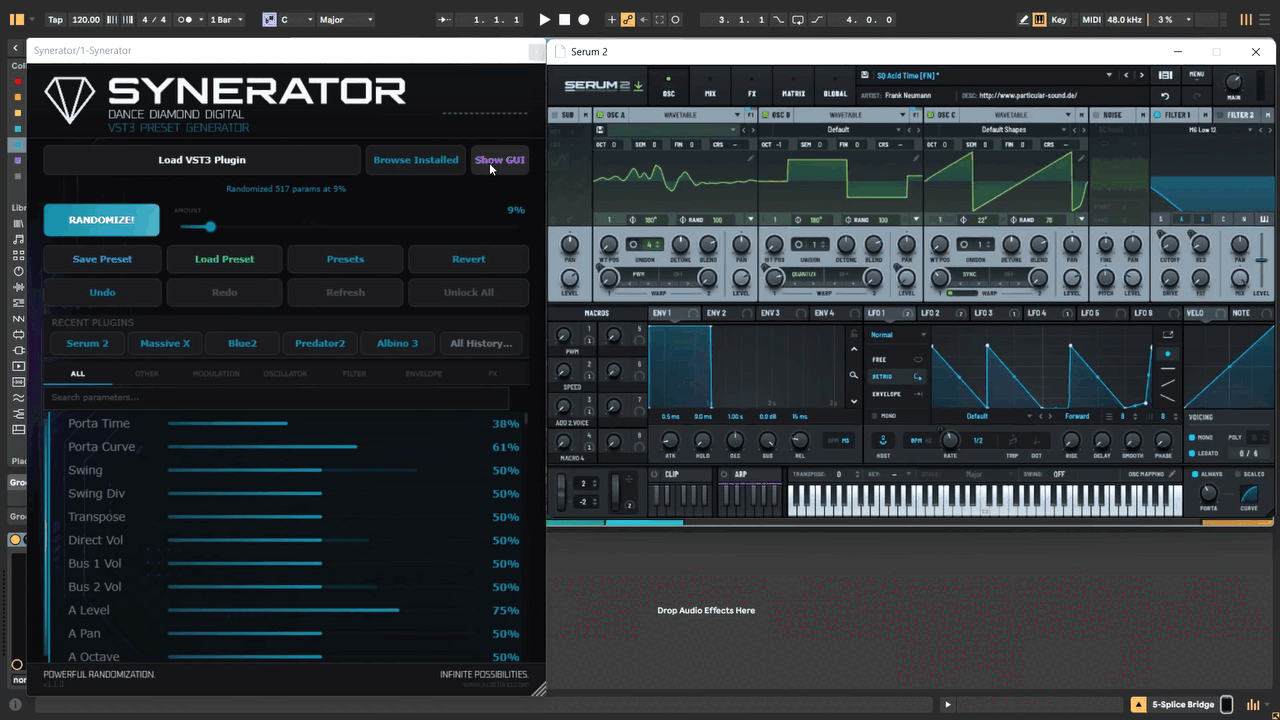The height and width of the screenshot is (720, 1280).
Task: Toggle the orange automation arm icon
Action: [628, 19]
